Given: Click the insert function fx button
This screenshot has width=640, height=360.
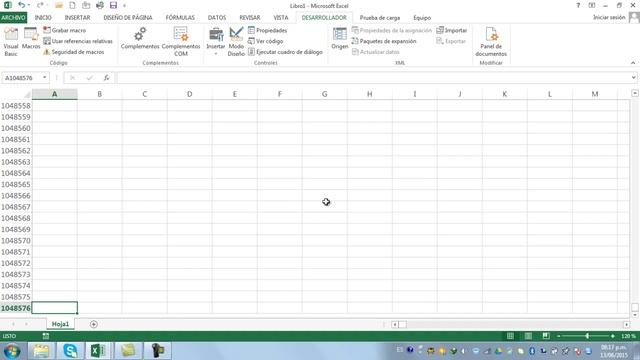Looking at the screenshot, I should tap(106, 78).
